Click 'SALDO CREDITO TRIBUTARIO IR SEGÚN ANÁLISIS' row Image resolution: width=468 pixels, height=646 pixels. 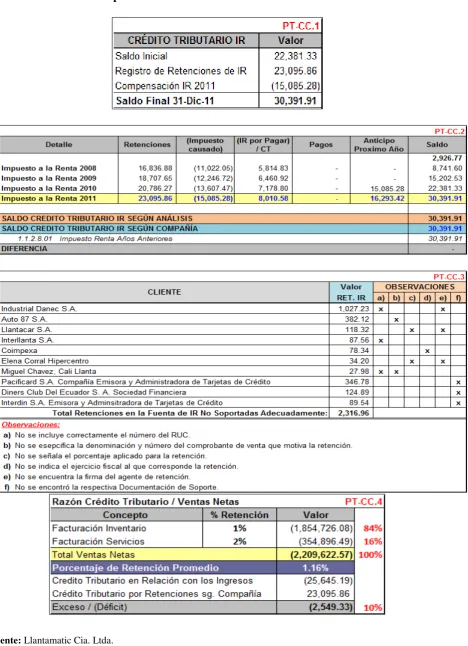click(233, 218)
